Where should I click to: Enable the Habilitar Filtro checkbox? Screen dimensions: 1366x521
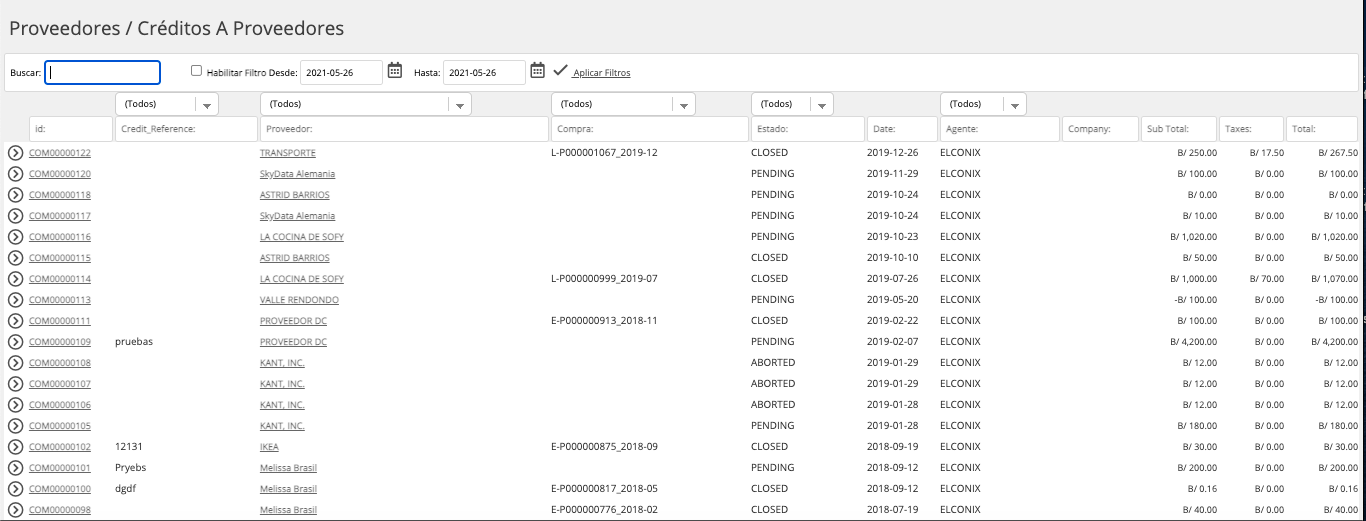[197, 71]
